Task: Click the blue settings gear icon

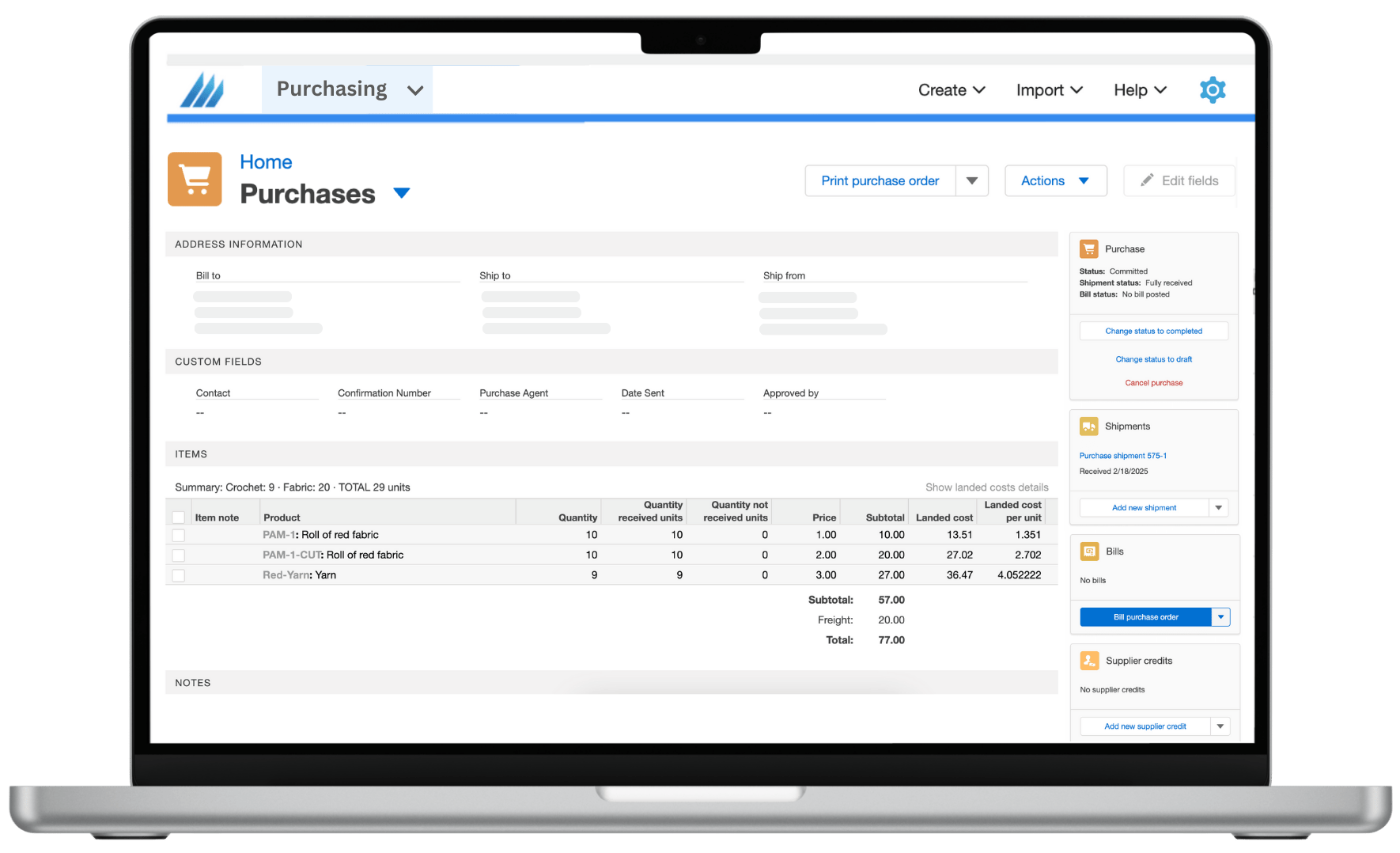Action: [1212, 90]
